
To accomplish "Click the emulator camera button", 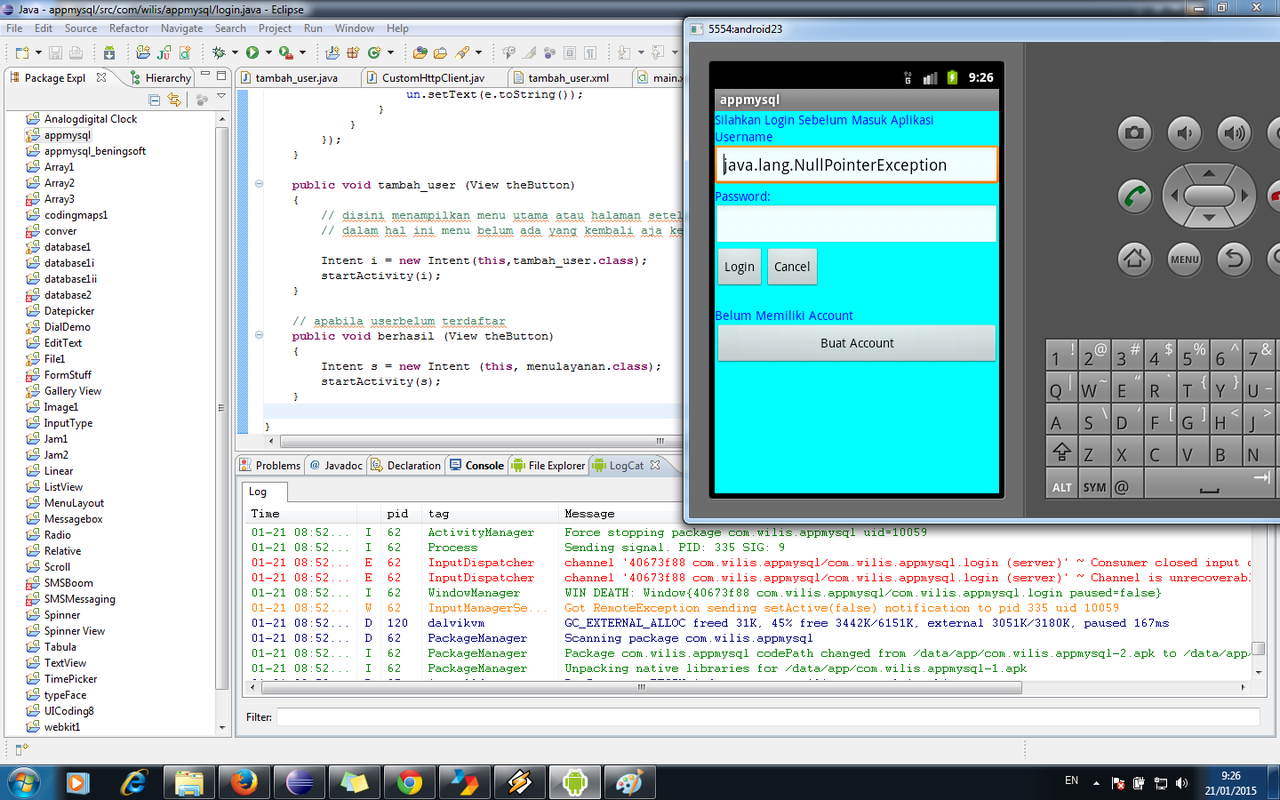I will (1134, 133).
